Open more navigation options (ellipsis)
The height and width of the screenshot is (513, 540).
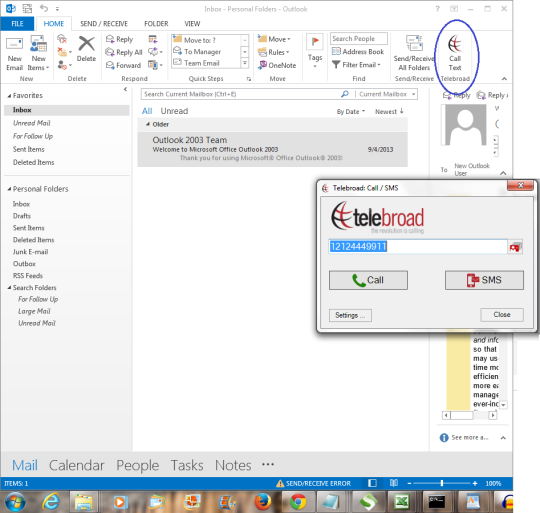pos(268,464)
